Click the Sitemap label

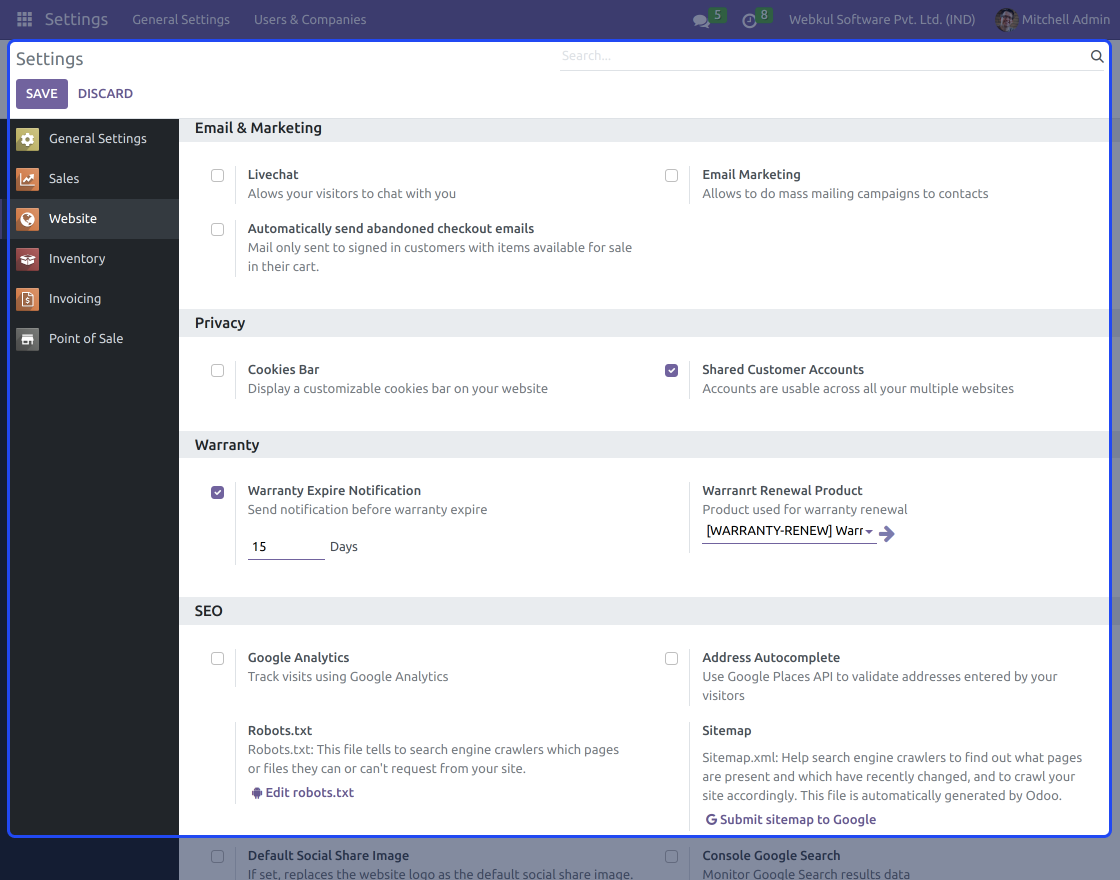point(726,731)
